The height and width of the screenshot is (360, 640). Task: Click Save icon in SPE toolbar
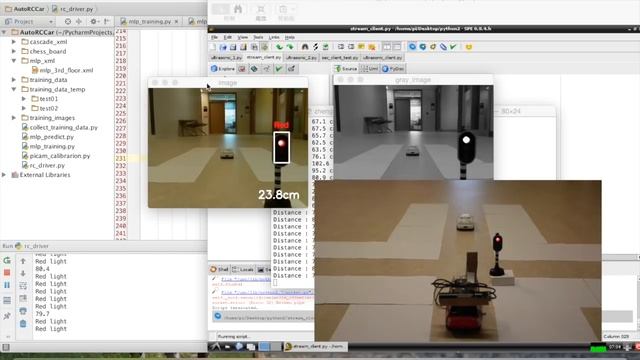(x=233, y=47)
